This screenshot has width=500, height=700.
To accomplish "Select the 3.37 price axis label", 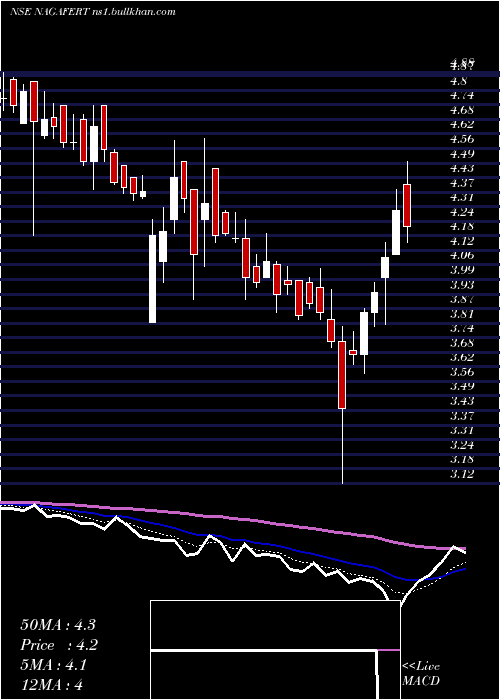I will coord(462,416).
